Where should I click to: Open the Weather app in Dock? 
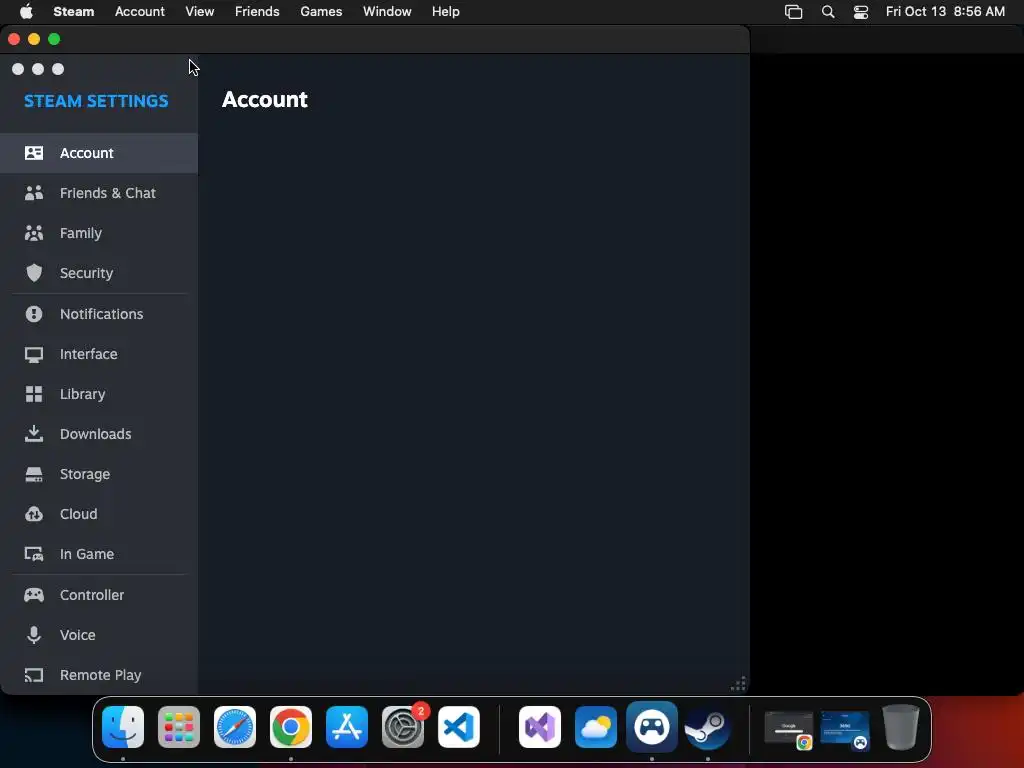(x=596, y=727)
